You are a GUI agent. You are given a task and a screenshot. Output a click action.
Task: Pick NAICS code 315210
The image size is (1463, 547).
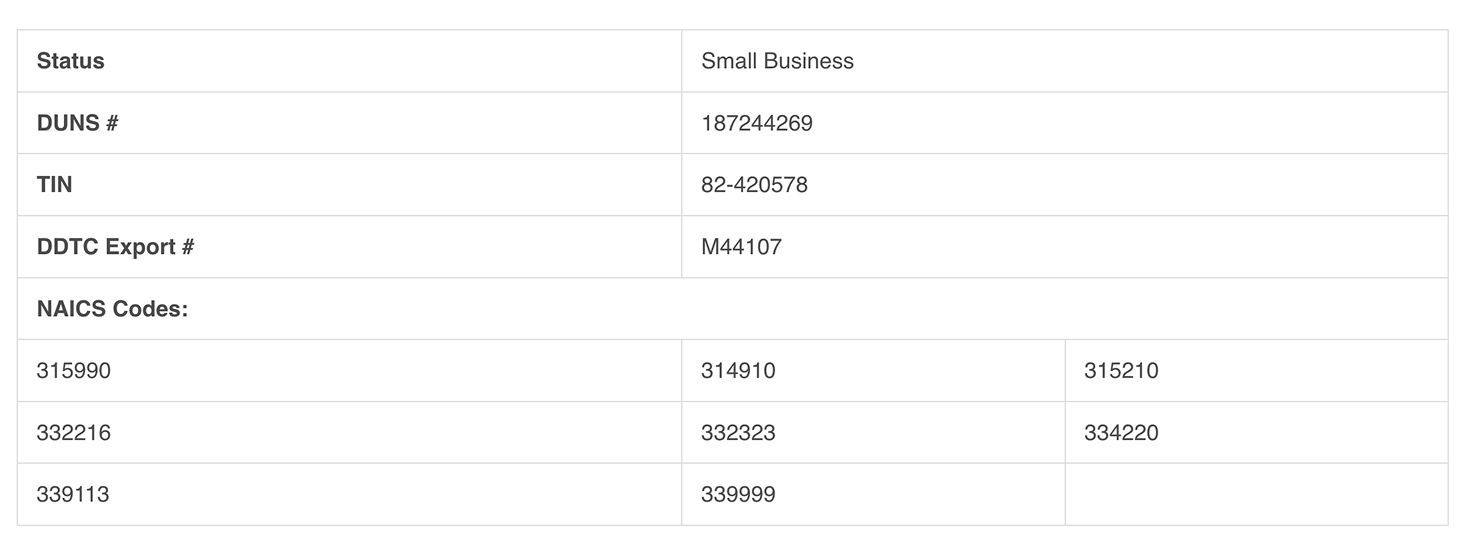pos(1121,371)
